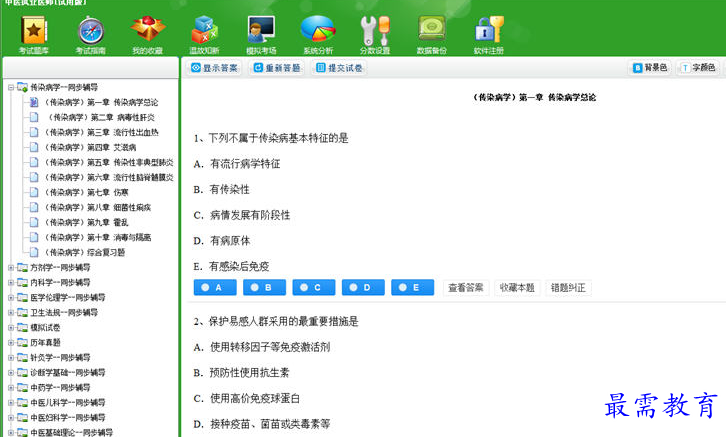The image size is (726, 437).
Task: Select answer option A for question 1
Action: (x=213, y=288)
